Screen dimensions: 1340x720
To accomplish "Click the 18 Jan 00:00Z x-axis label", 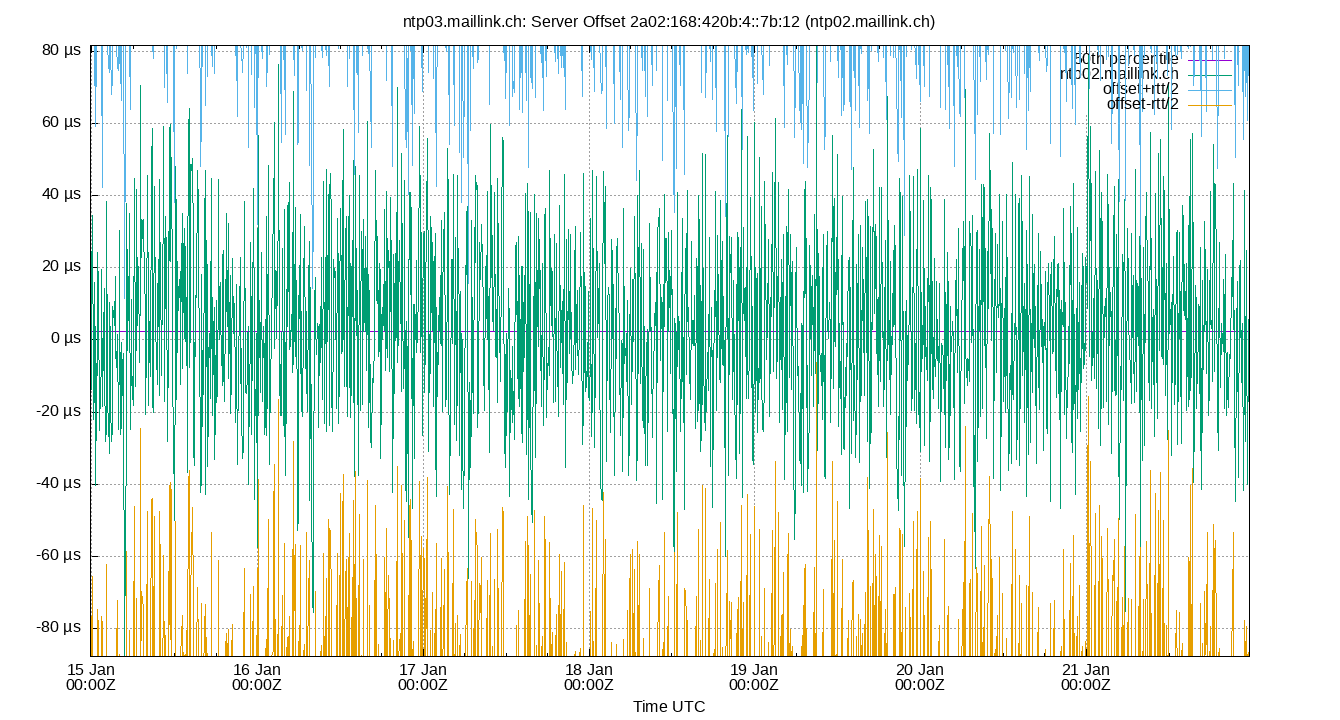I will coord(588,677).
